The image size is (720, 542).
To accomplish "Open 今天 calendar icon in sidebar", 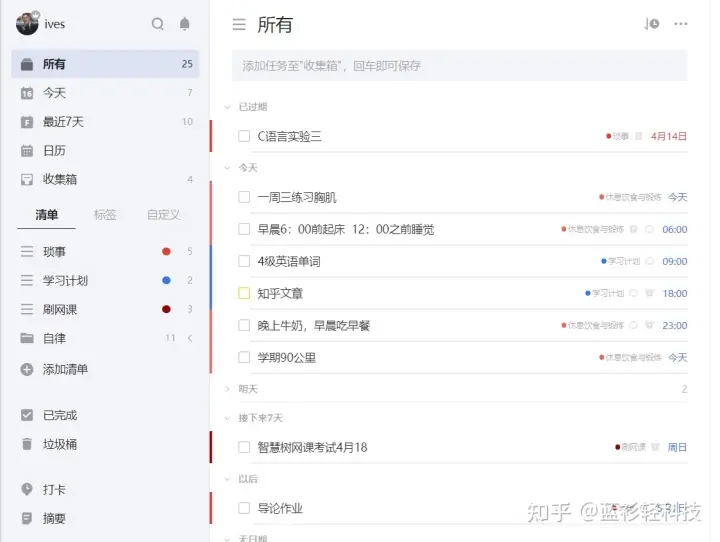I will click(27, 93).
